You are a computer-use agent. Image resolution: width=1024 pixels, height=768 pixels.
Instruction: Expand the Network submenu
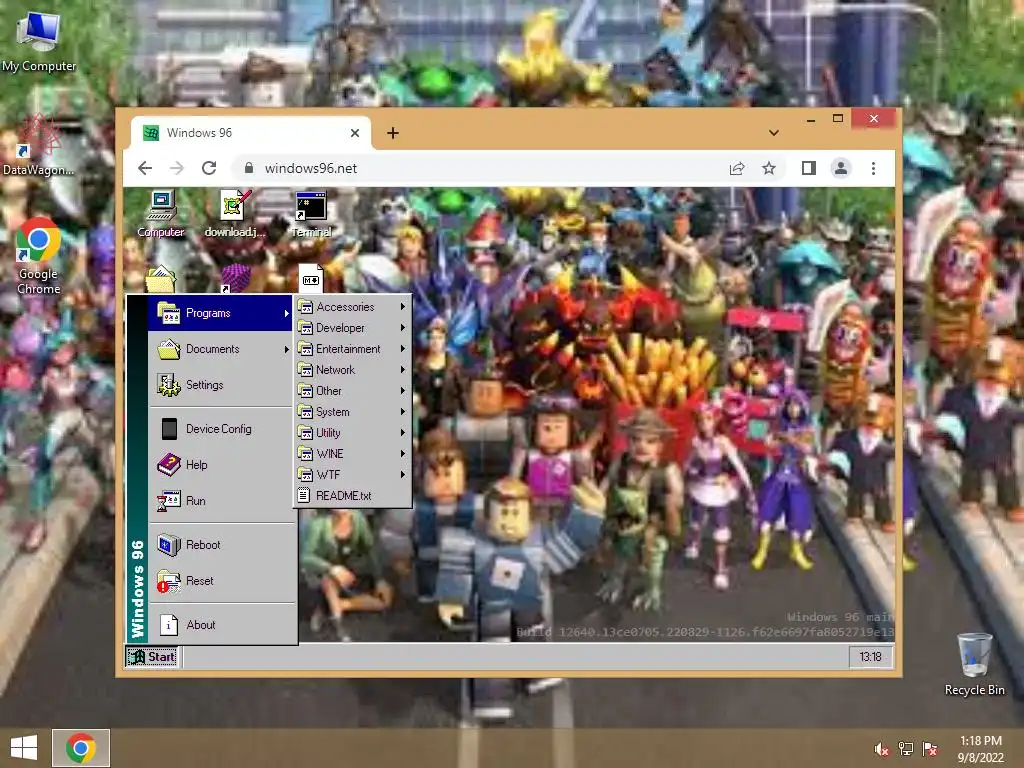click(353, 370)
